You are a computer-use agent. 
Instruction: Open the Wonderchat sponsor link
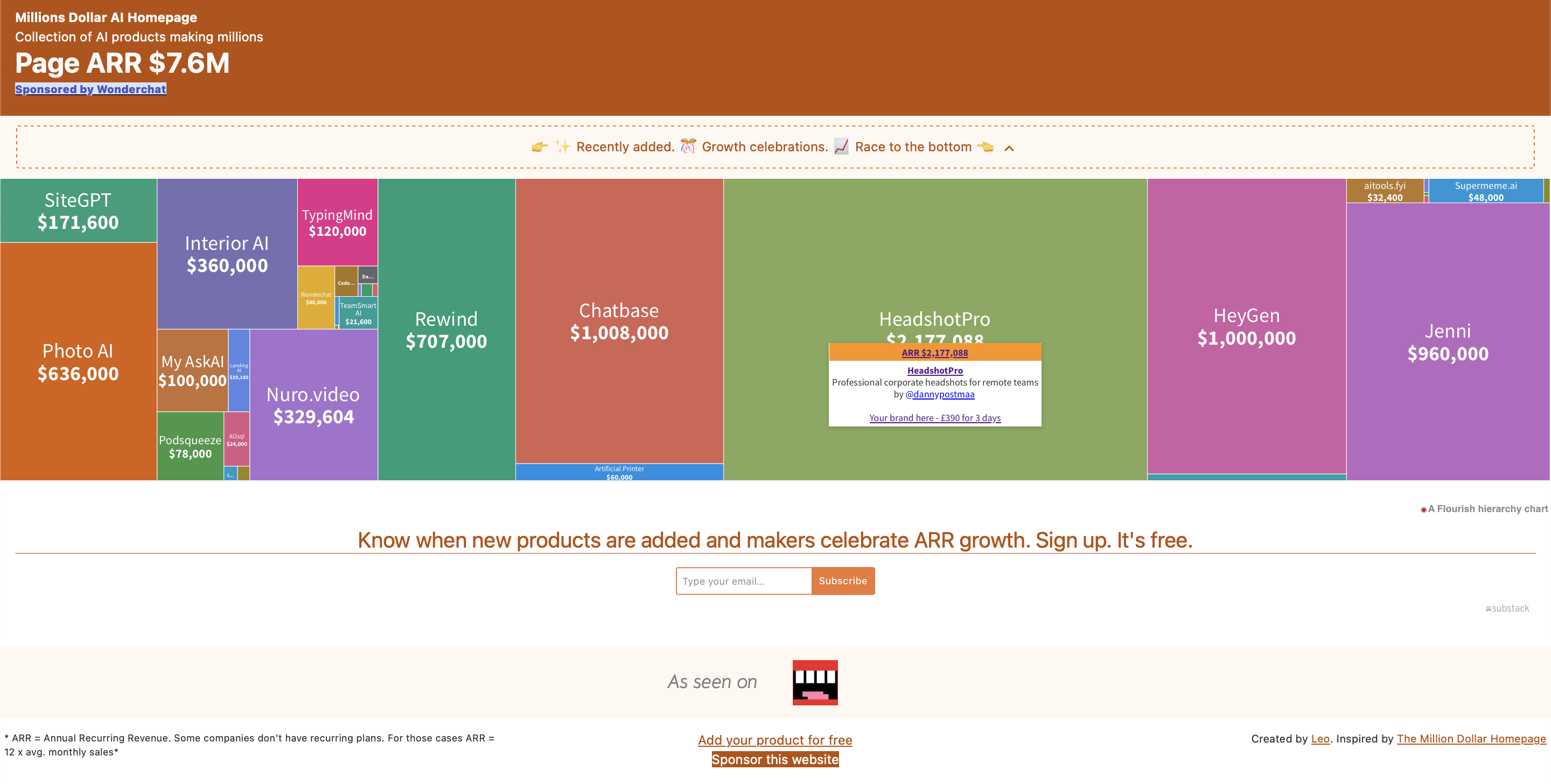[x=90, y=89]
